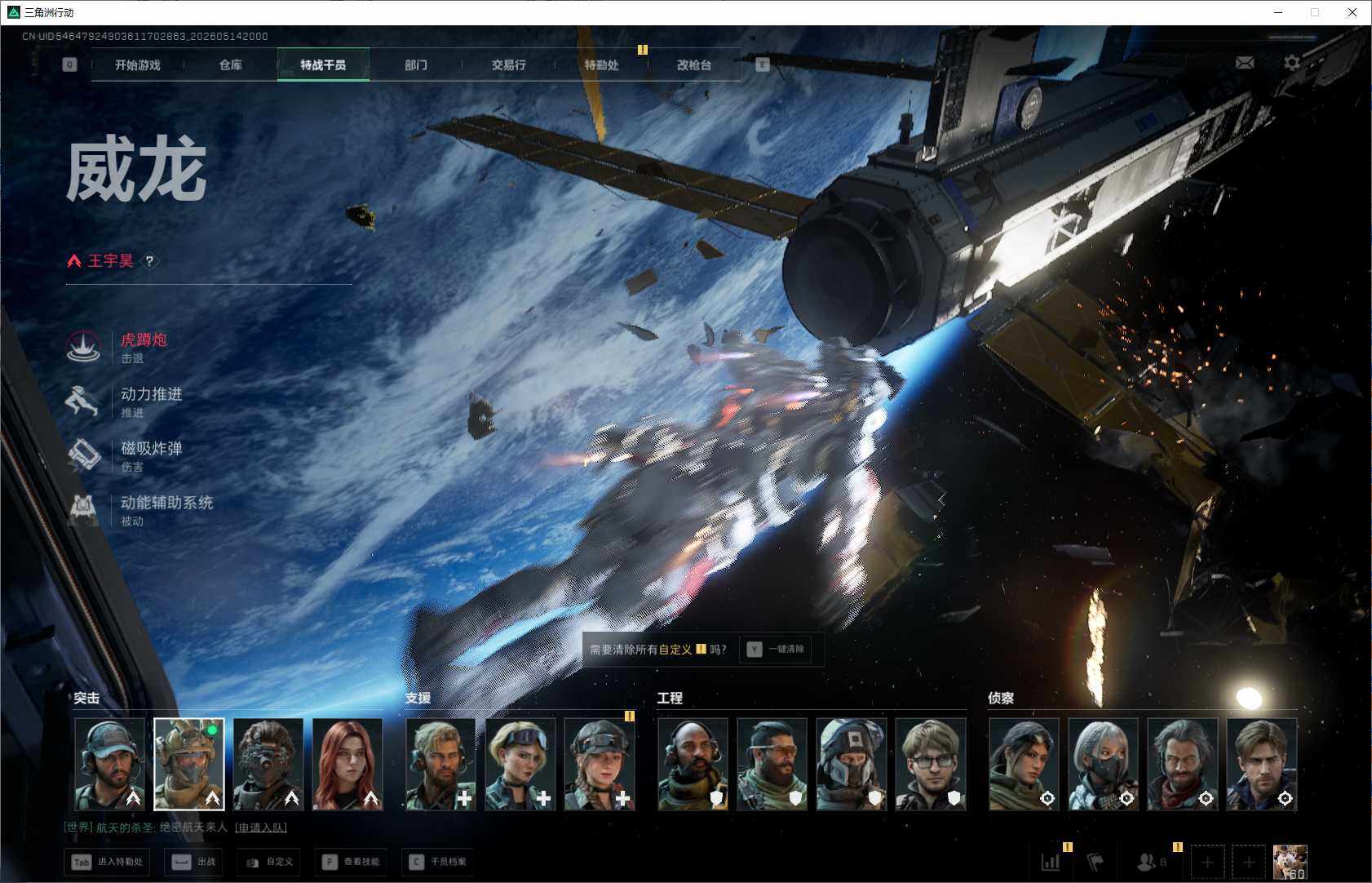Viewport: 1372px width, 883px height.
Task: Select the support operator wearing a helmet
Action: pyautogui.click(x=600, y=765)
